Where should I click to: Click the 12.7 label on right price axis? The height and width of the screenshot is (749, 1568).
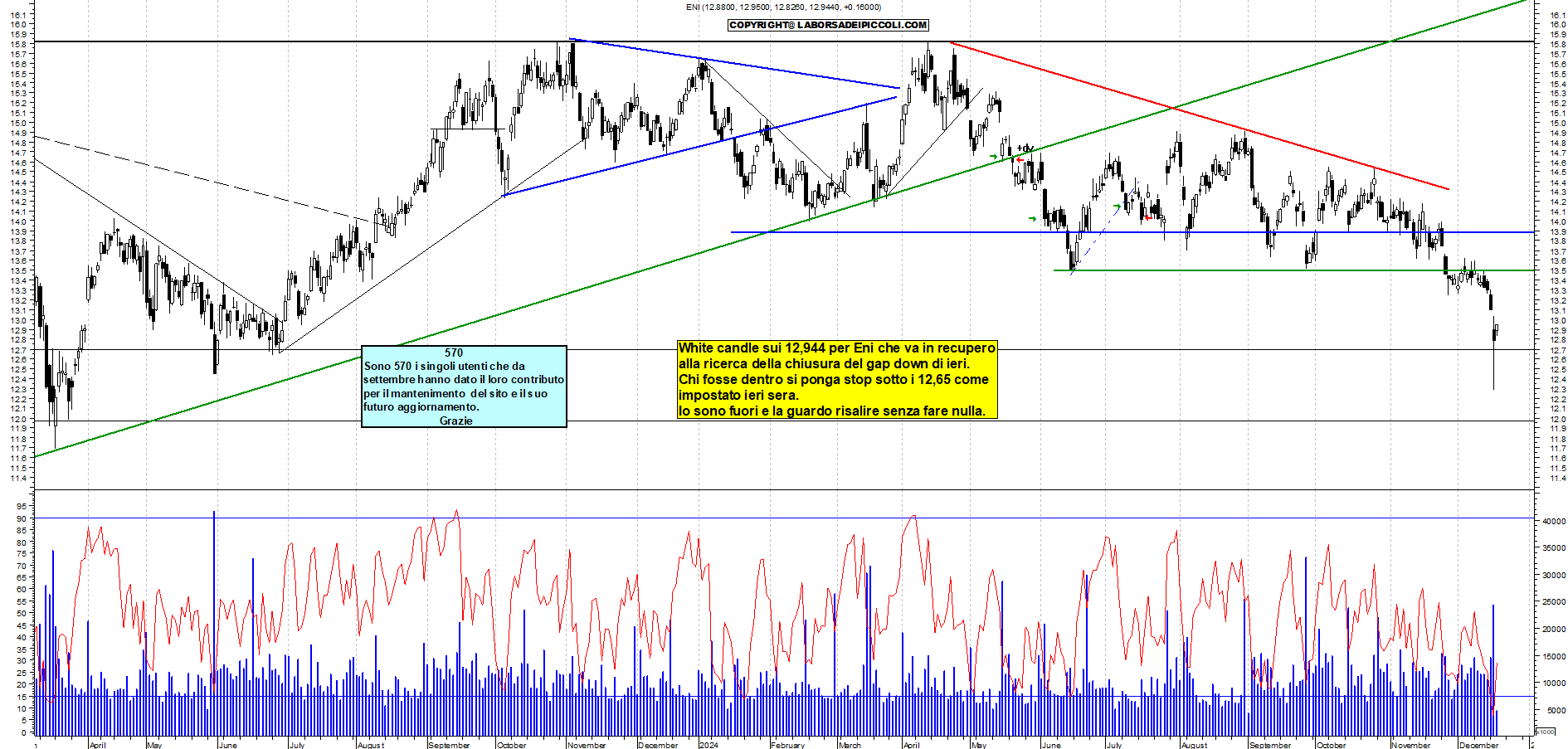point(1558,350)
